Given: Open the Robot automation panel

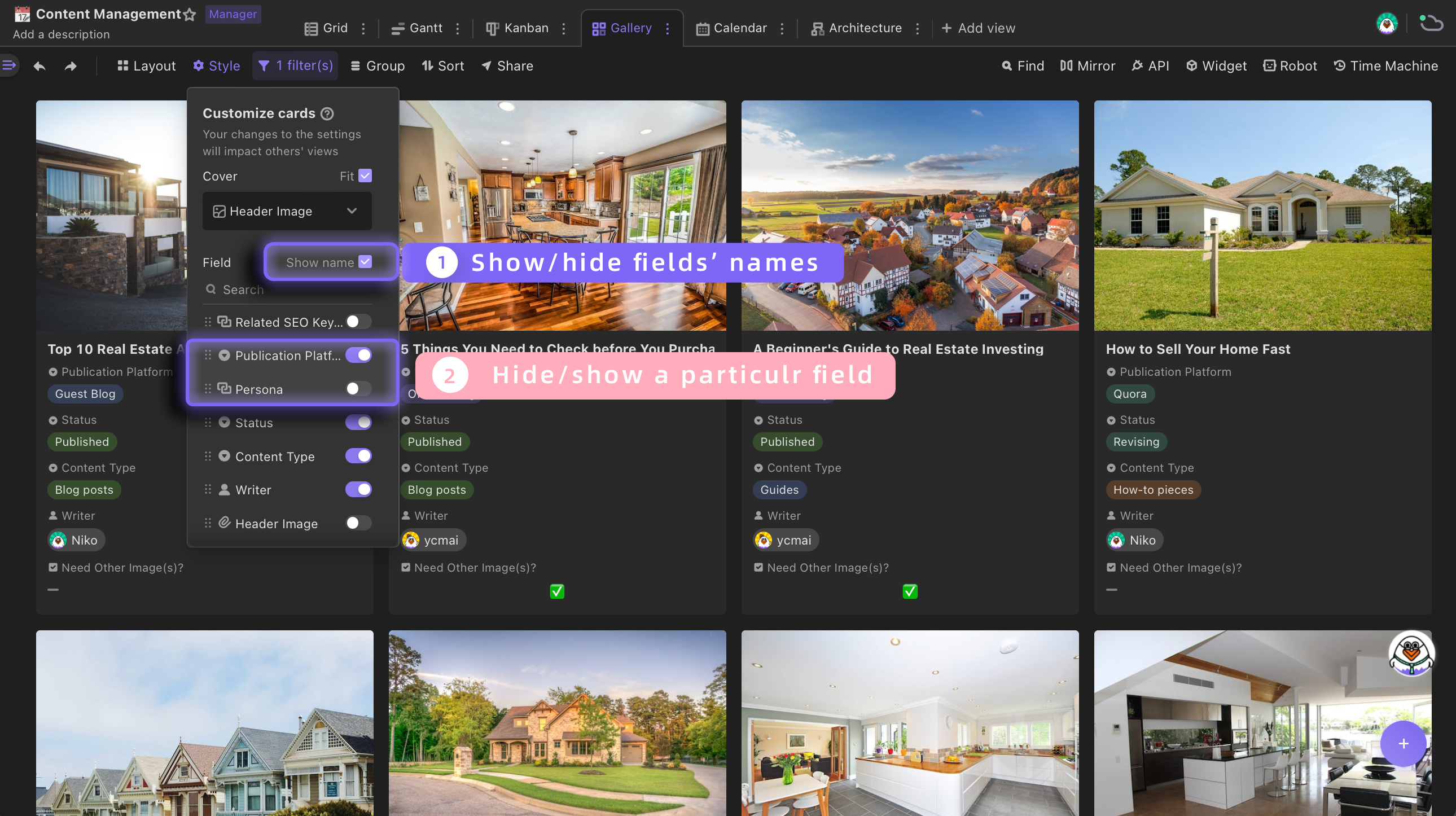Looking at the screenshot, I should coord(1290,66).
